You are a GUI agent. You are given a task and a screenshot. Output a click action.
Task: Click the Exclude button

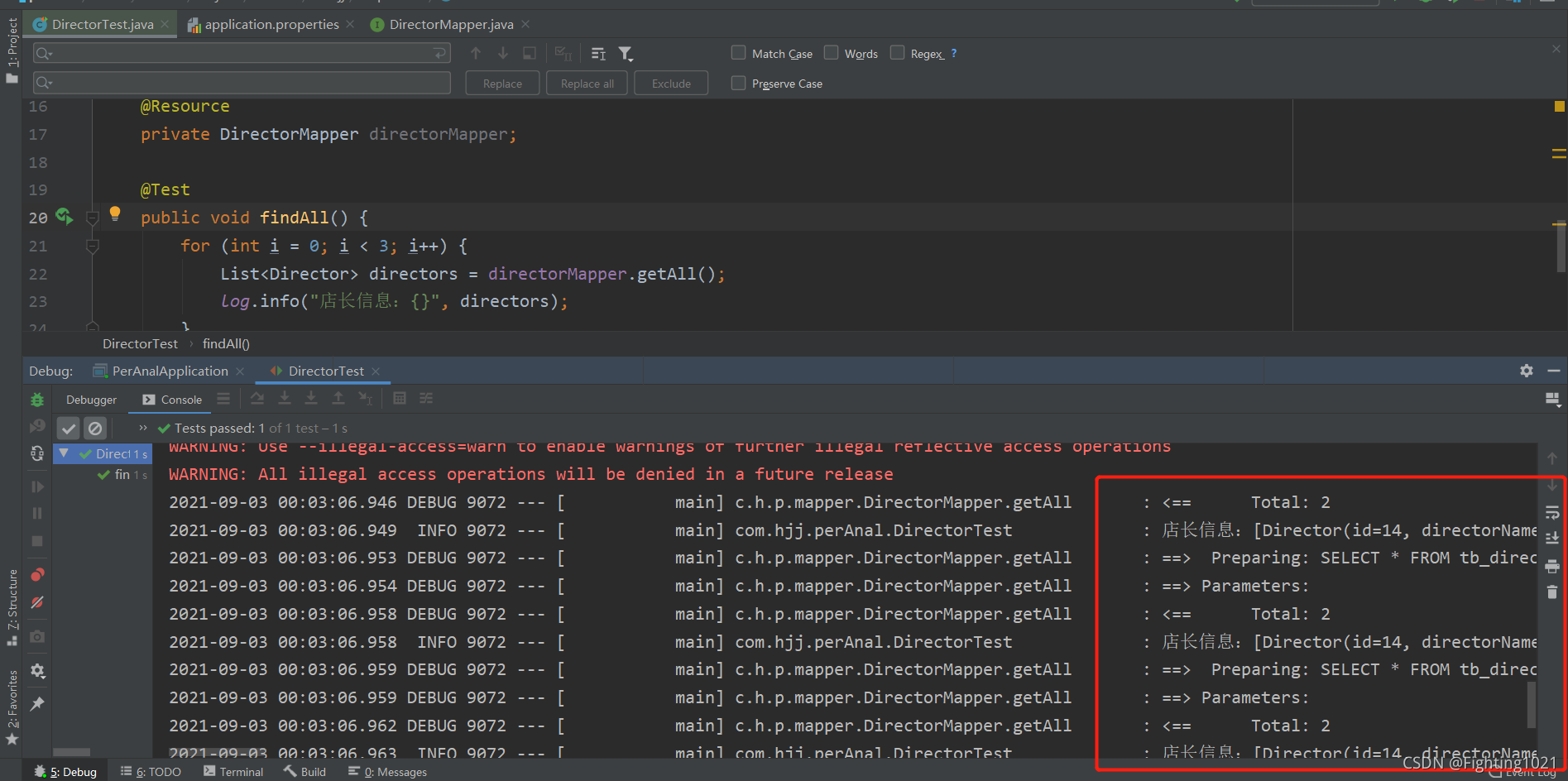[671, 84]
